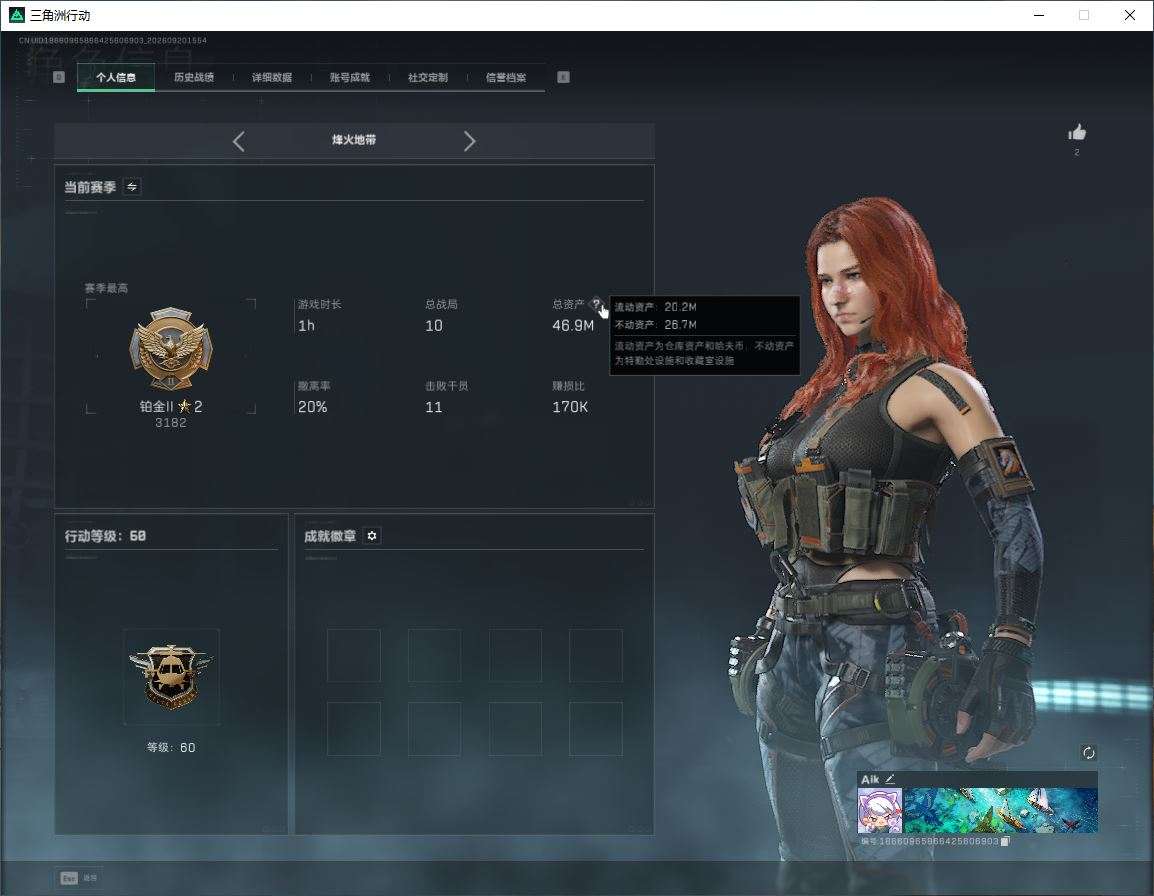The height and width of the screenshot is (896, 1154).
Task: Copy the player ID number icon
Action: tap(1005, 842)
